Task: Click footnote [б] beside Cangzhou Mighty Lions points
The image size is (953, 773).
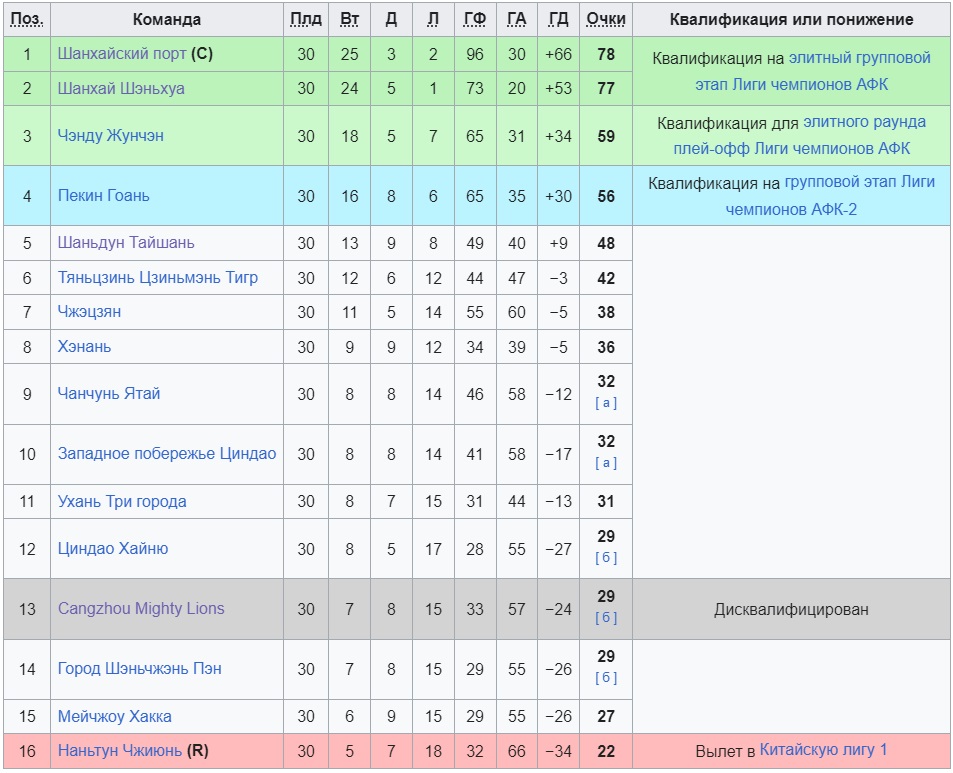Action: (606, 617)
